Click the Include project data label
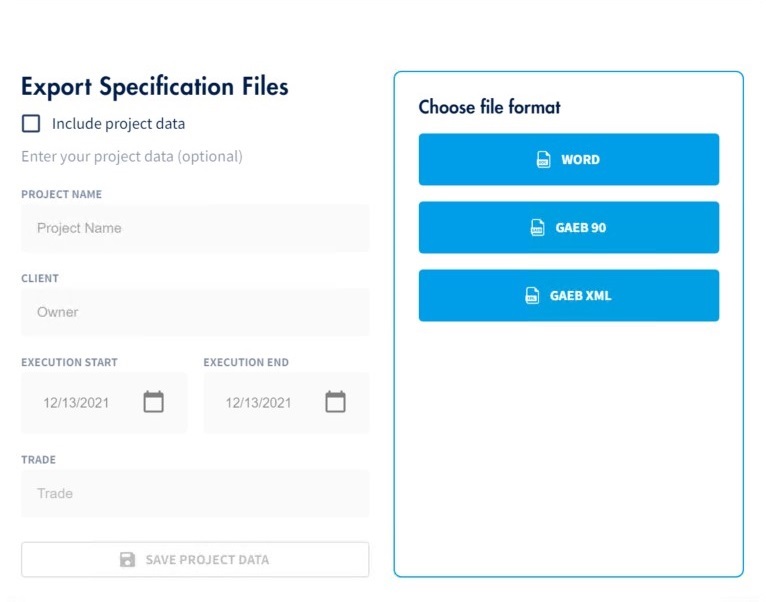 (x=118, y=124)
